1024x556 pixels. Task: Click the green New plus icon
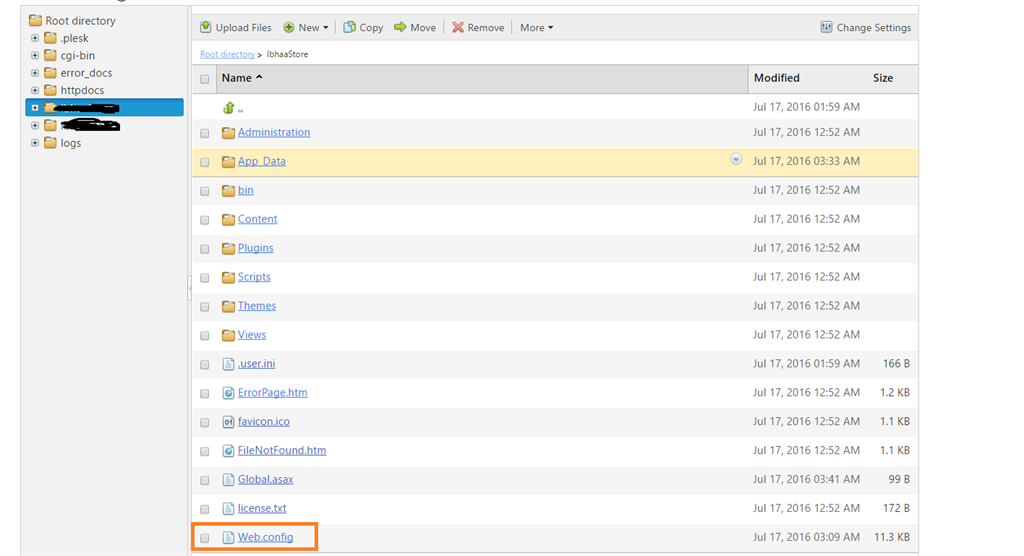(289, 27)
